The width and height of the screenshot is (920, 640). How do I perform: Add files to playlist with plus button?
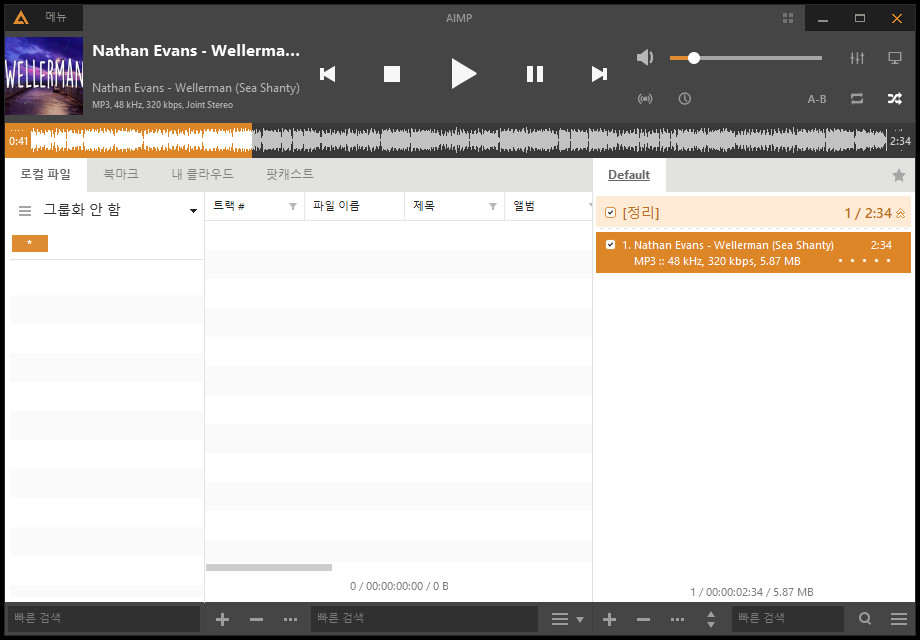click(610, 619)
